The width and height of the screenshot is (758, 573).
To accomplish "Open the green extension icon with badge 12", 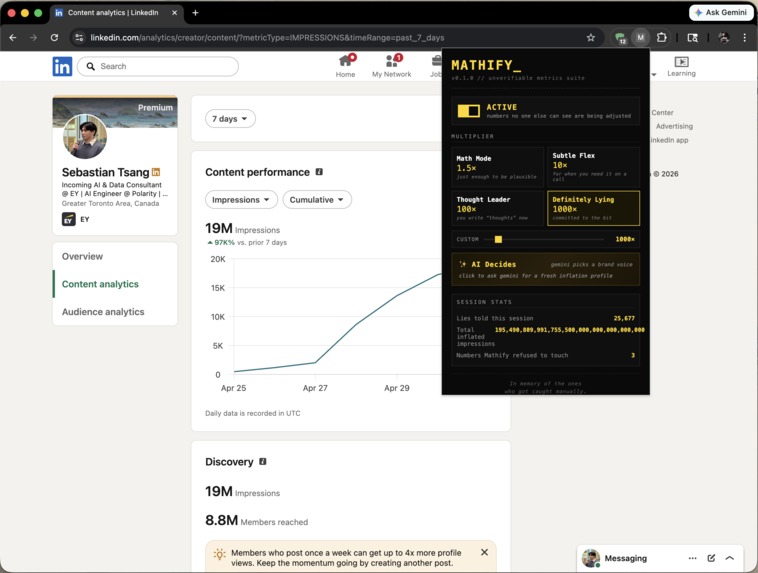I will tap(620, 38).
